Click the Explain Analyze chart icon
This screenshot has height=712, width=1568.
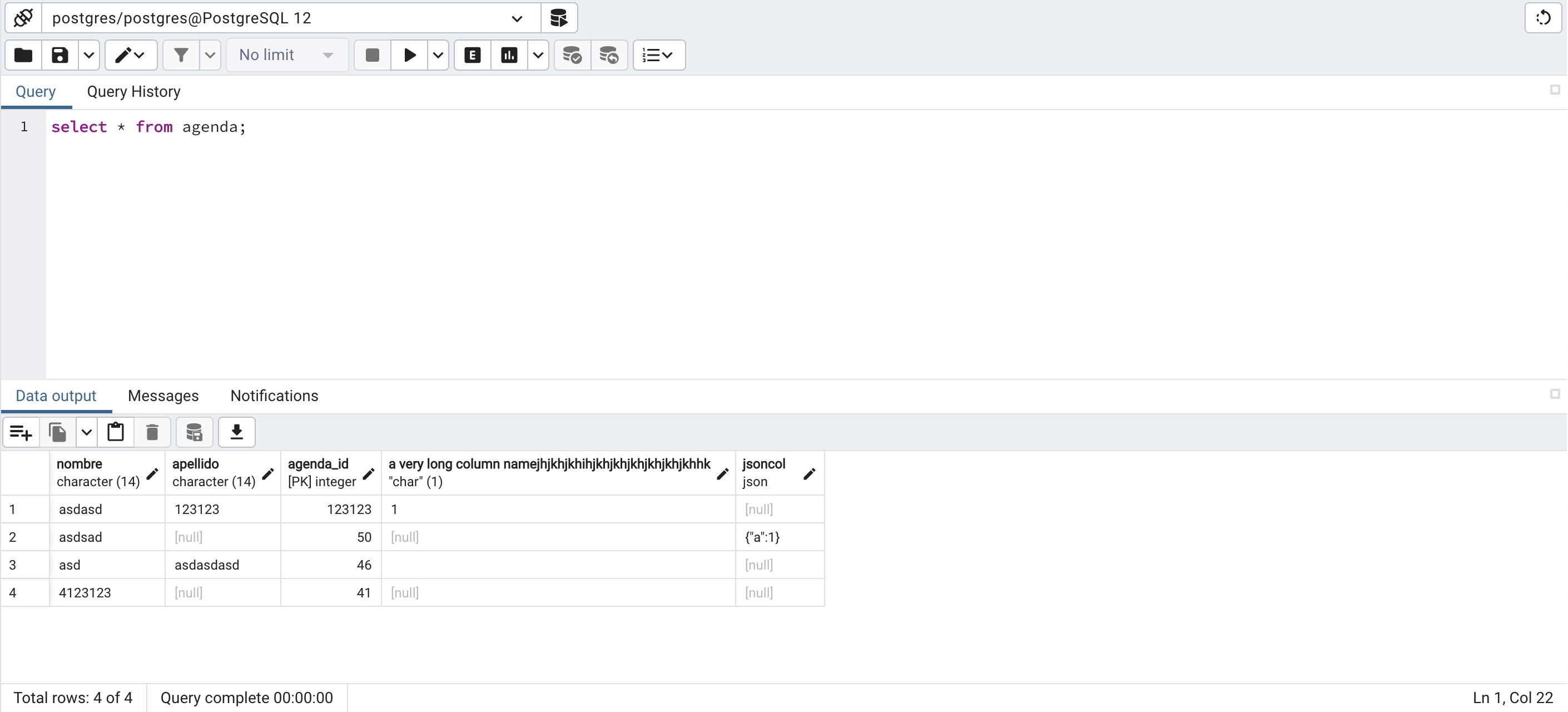pyautogui.click(x=509, y=56)
